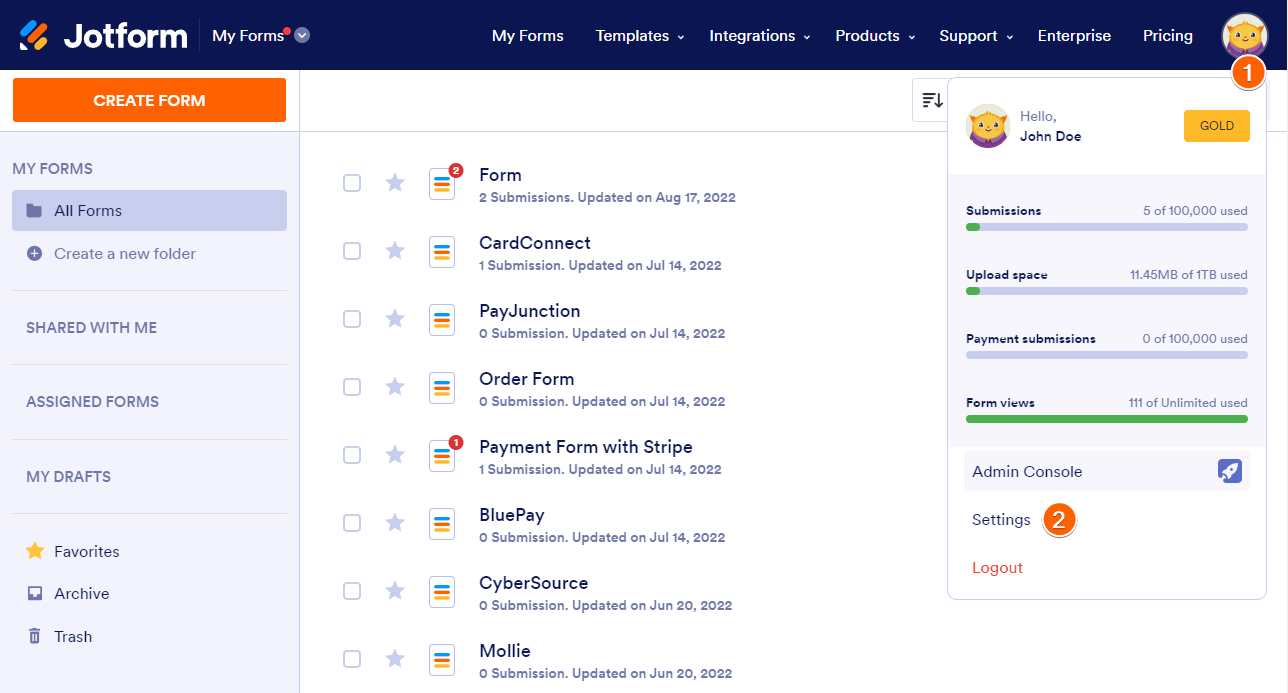Star the Mollie form
Image resolution: width=1288 pixels, height=693 pixels.
(395, 659)
